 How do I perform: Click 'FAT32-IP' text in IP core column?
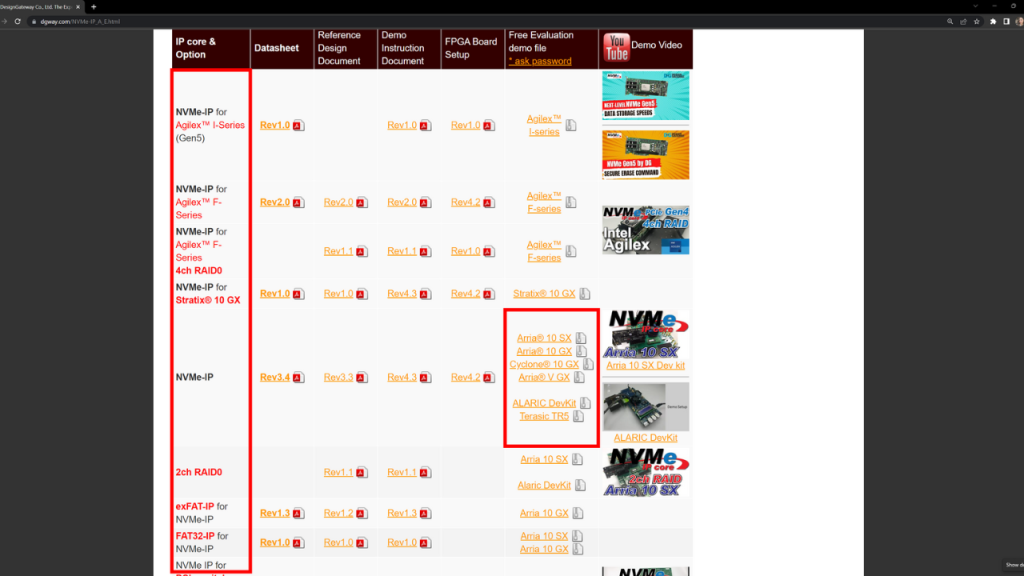tap(195, 536)
